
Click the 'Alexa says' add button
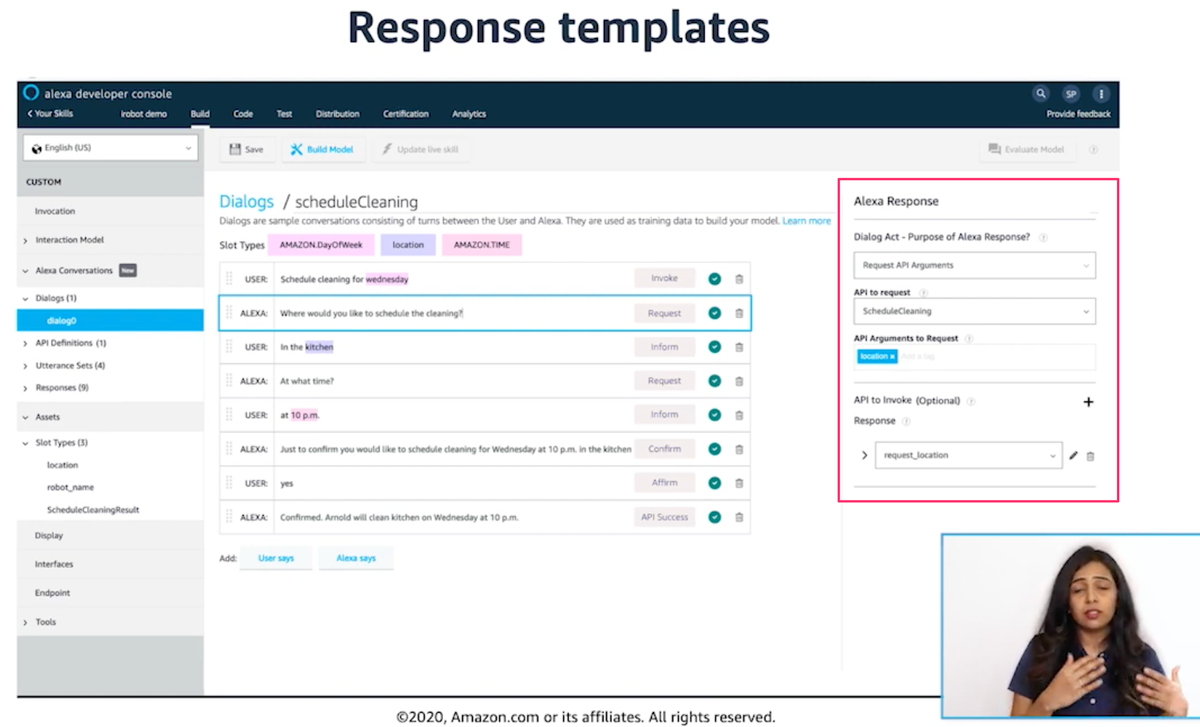point(356,558)
